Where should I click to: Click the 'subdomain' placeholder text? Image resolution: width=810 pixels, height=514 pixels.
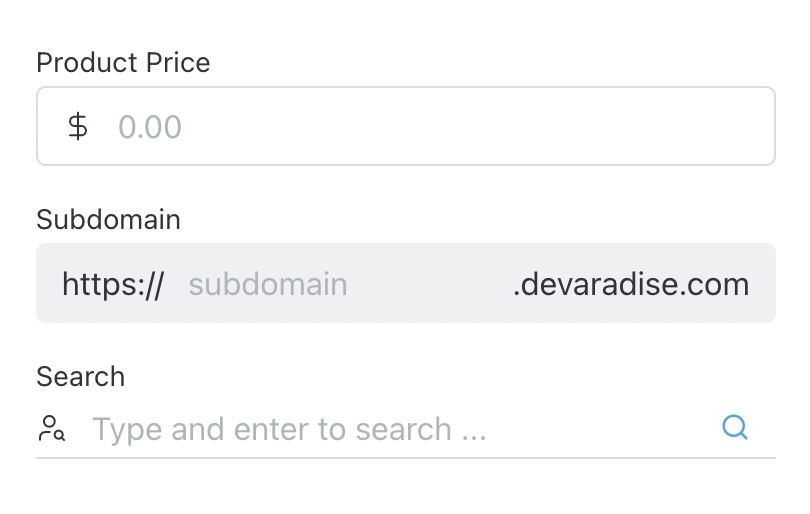(x=268, y=284)
